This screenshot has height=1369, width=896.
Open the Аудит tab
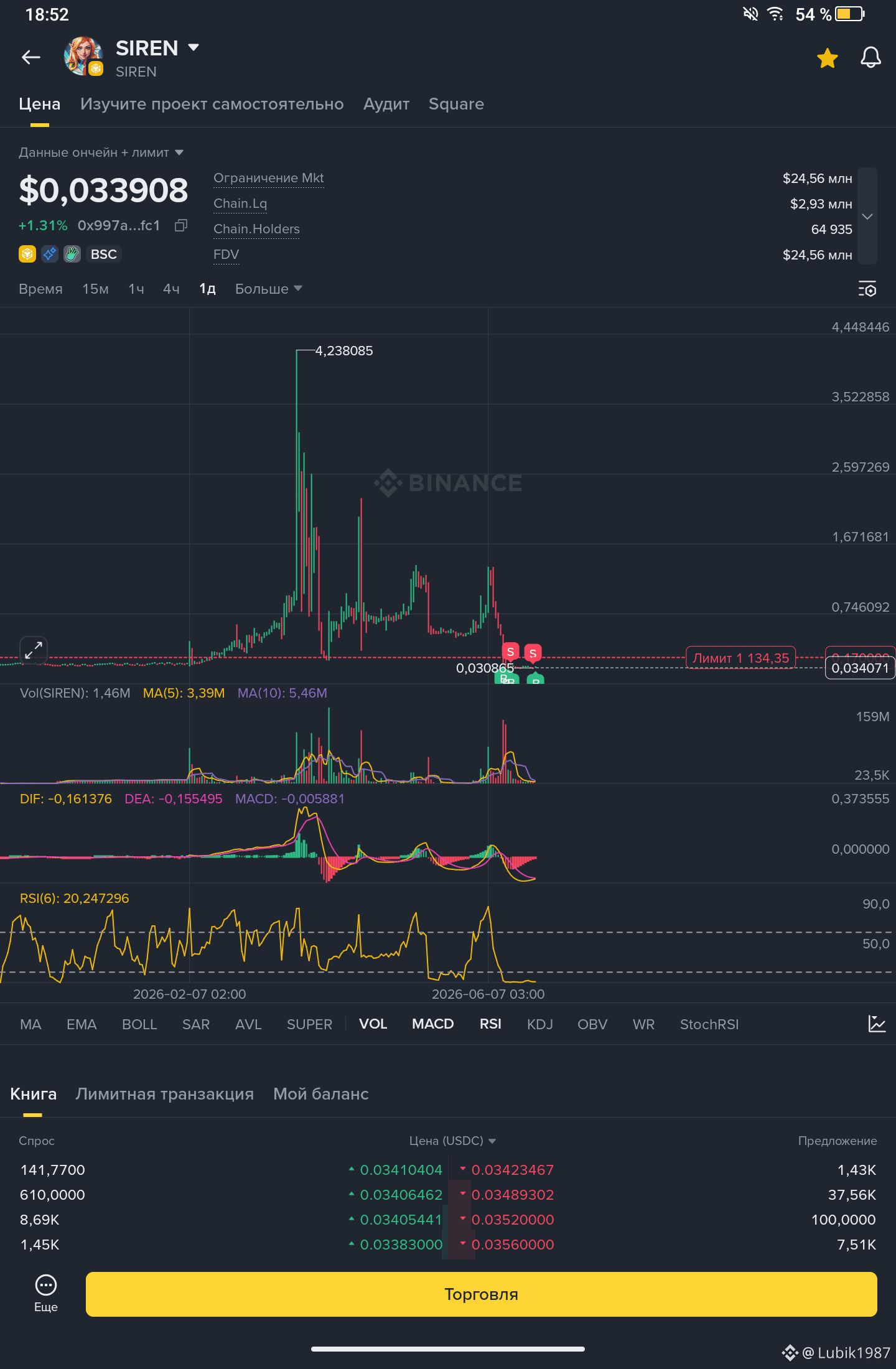(386, 104)
